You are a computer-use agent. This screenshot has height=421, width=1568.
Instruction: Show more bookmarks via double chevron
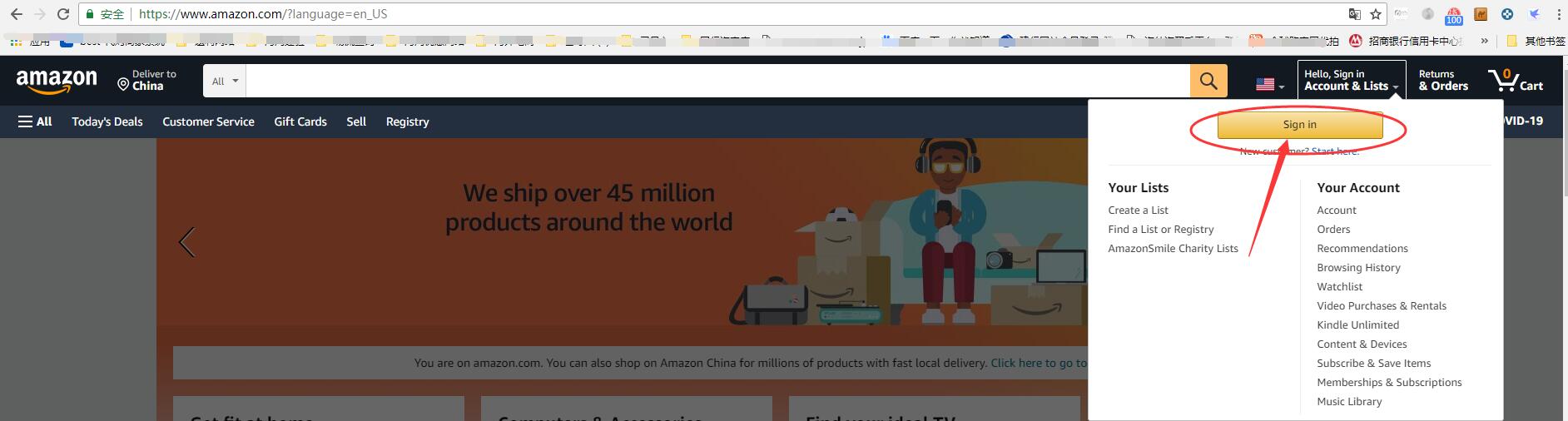point(1483,40)
